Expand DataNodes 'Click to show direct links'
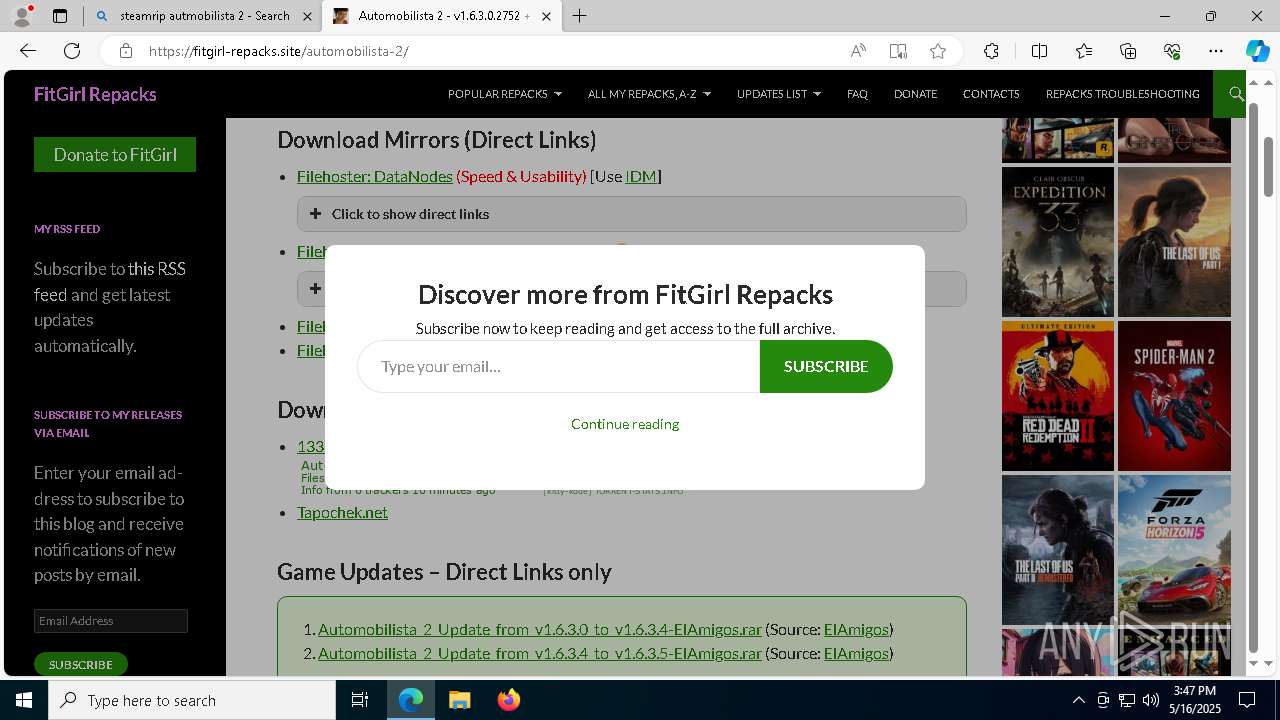Screen dimensions: 1280x720 click(631, 214)
